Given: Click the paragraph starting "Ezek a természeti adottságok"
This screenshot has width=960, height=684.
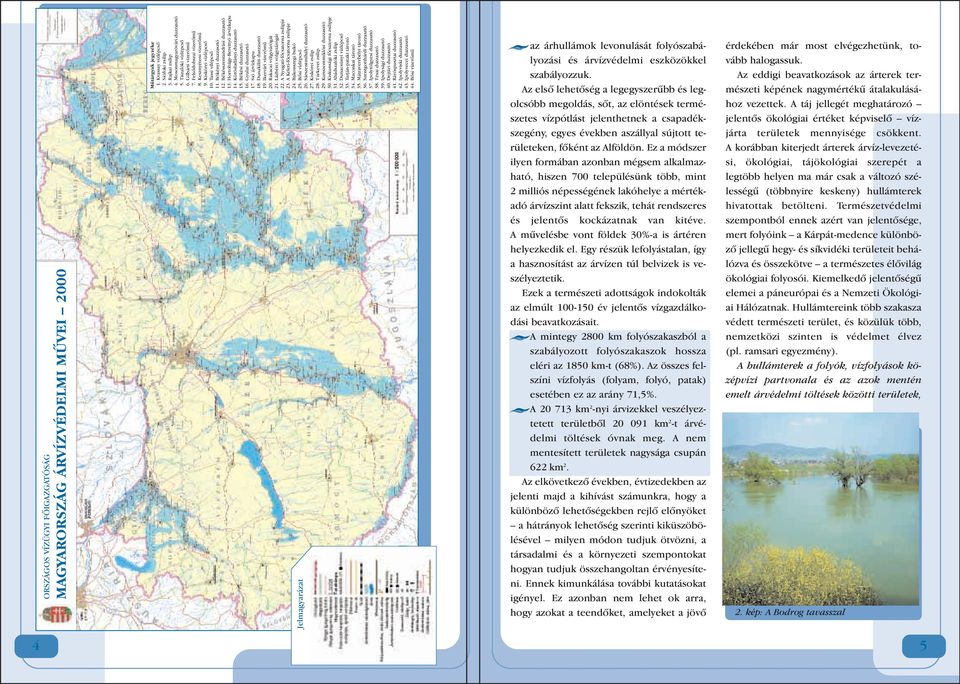Looking at the screenshot, I should point(608,307).
